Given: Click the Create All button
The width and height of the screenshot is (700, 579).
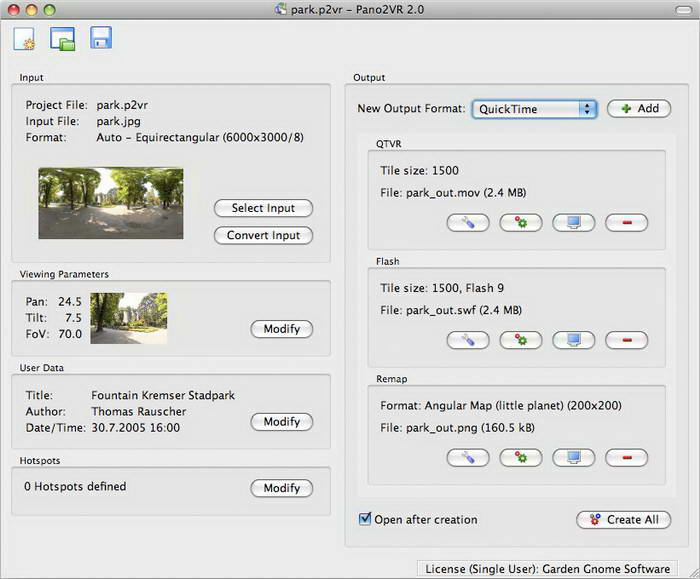Looking at the screenshot, I should (623, 519).
